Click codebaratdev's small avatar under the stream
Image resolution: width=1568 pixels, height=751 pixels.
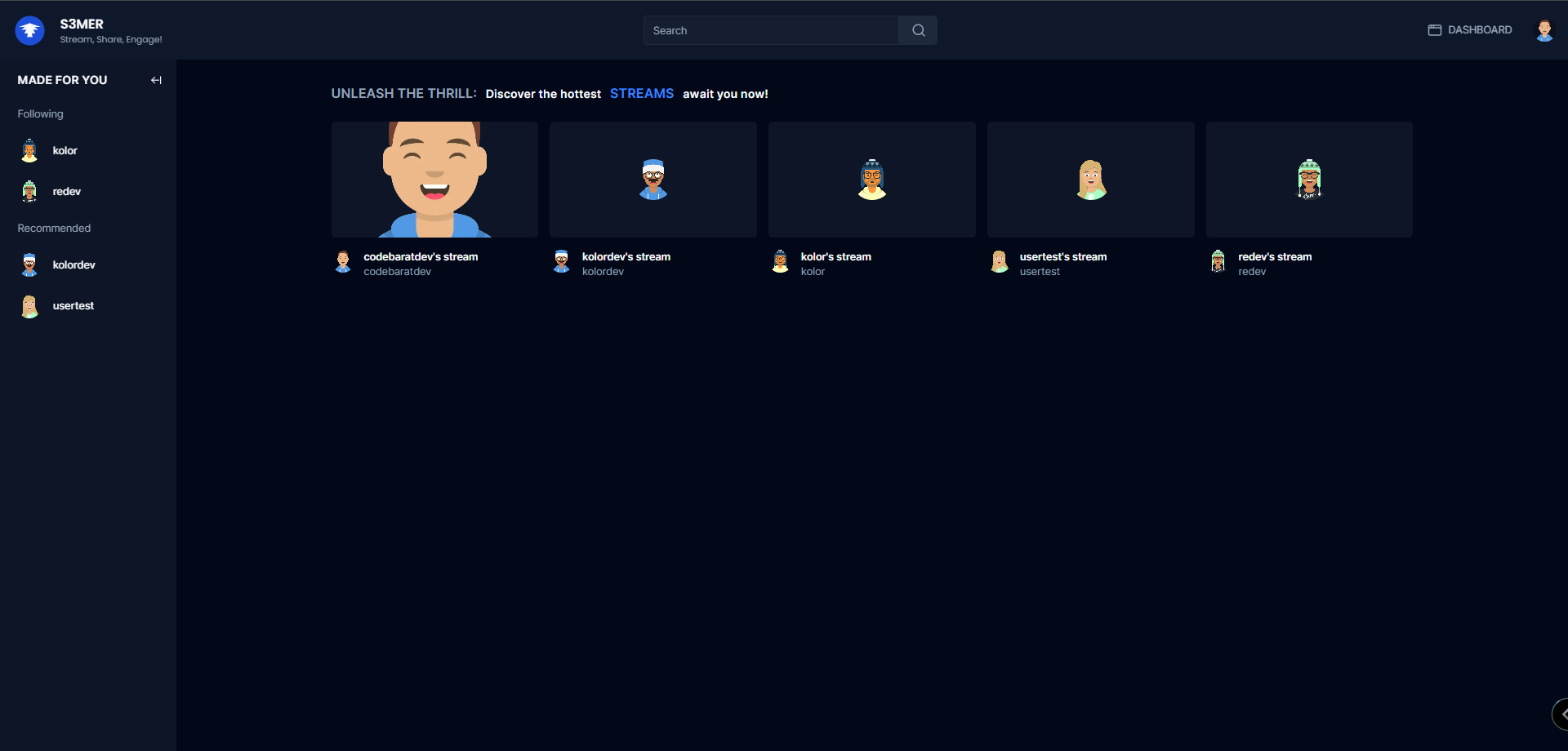click(343, 262)
